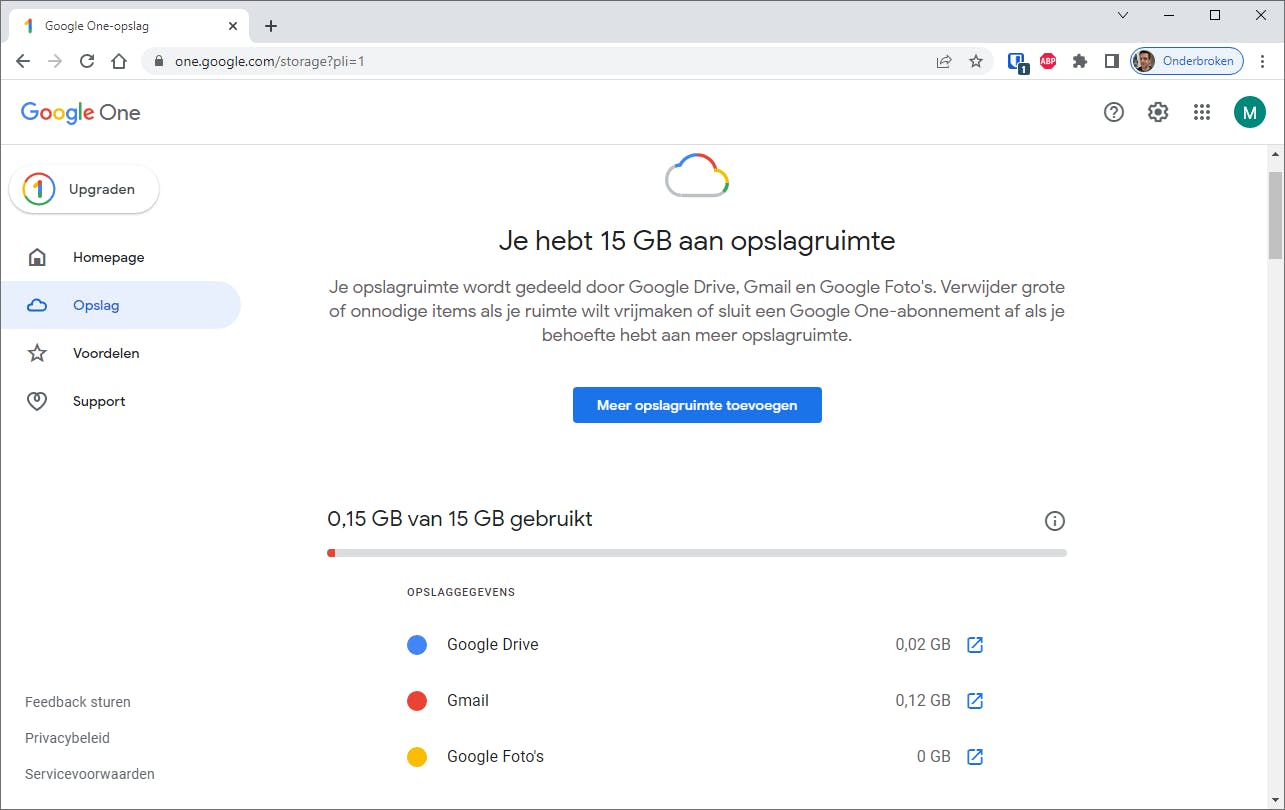Select Voordelen in the sidebar
The width and height of the screenshot is (1285, 810).
click(x=106, y=353)
